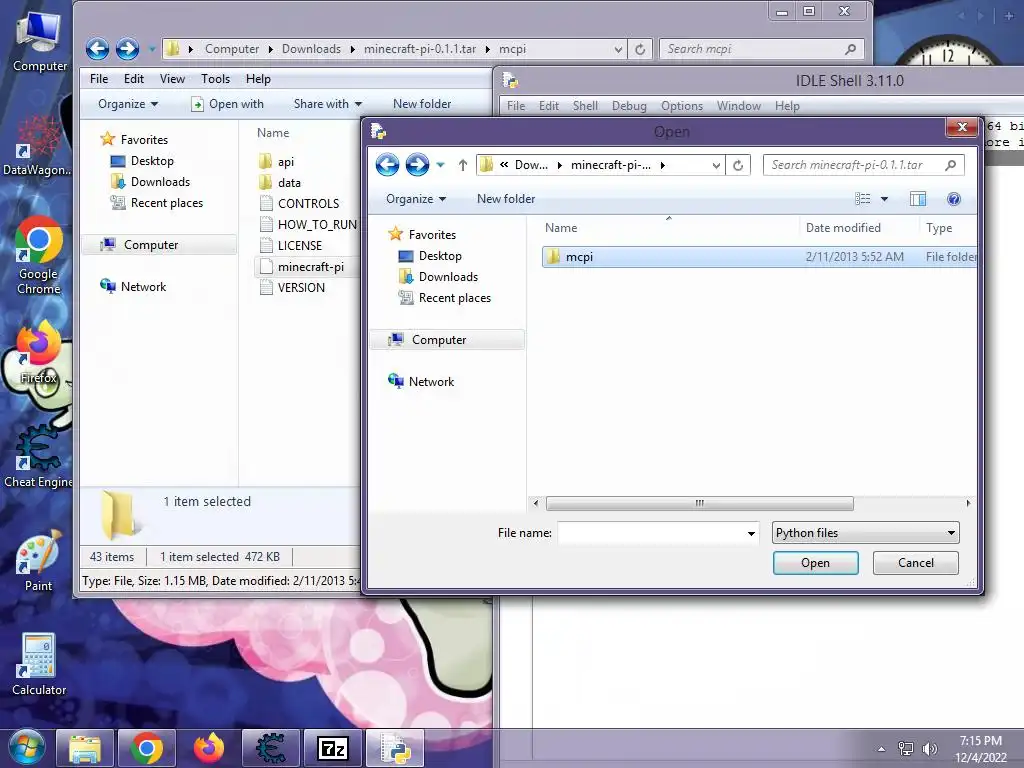Click the volume icon in system tray
This screenshot has width=1024, height=768.
pos(930,749)
